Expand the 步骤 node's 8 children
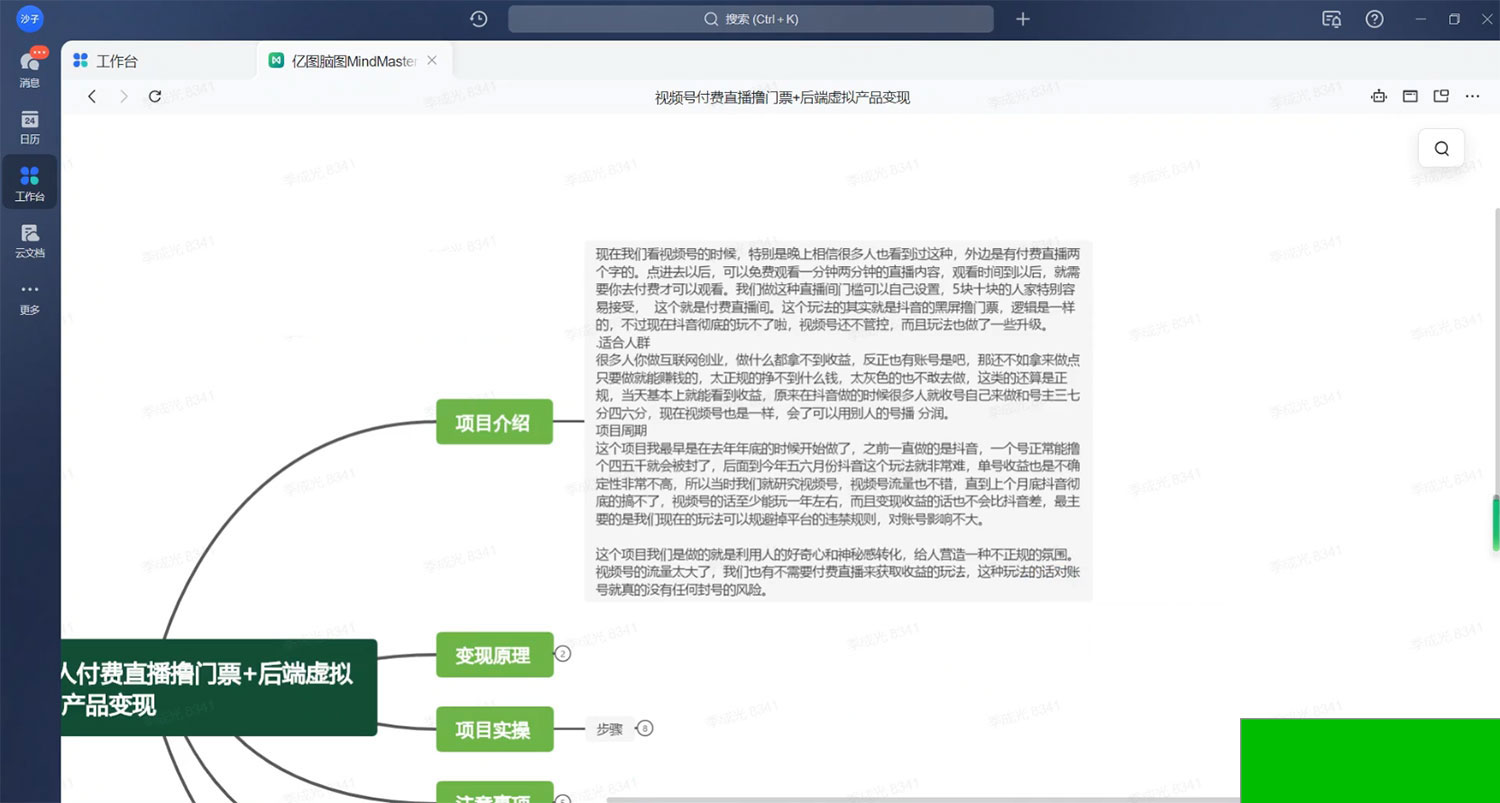The image size is (1500, 803). [x=645, y=729]
